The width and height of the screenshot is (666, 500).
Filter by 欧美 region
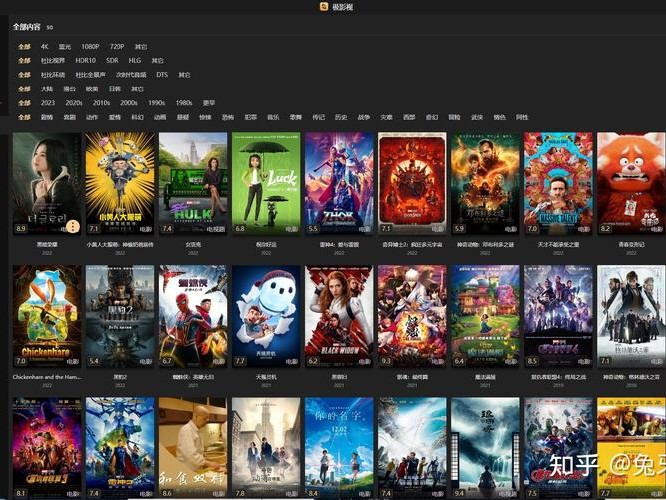pyautogui.click(x=92, y=89)
